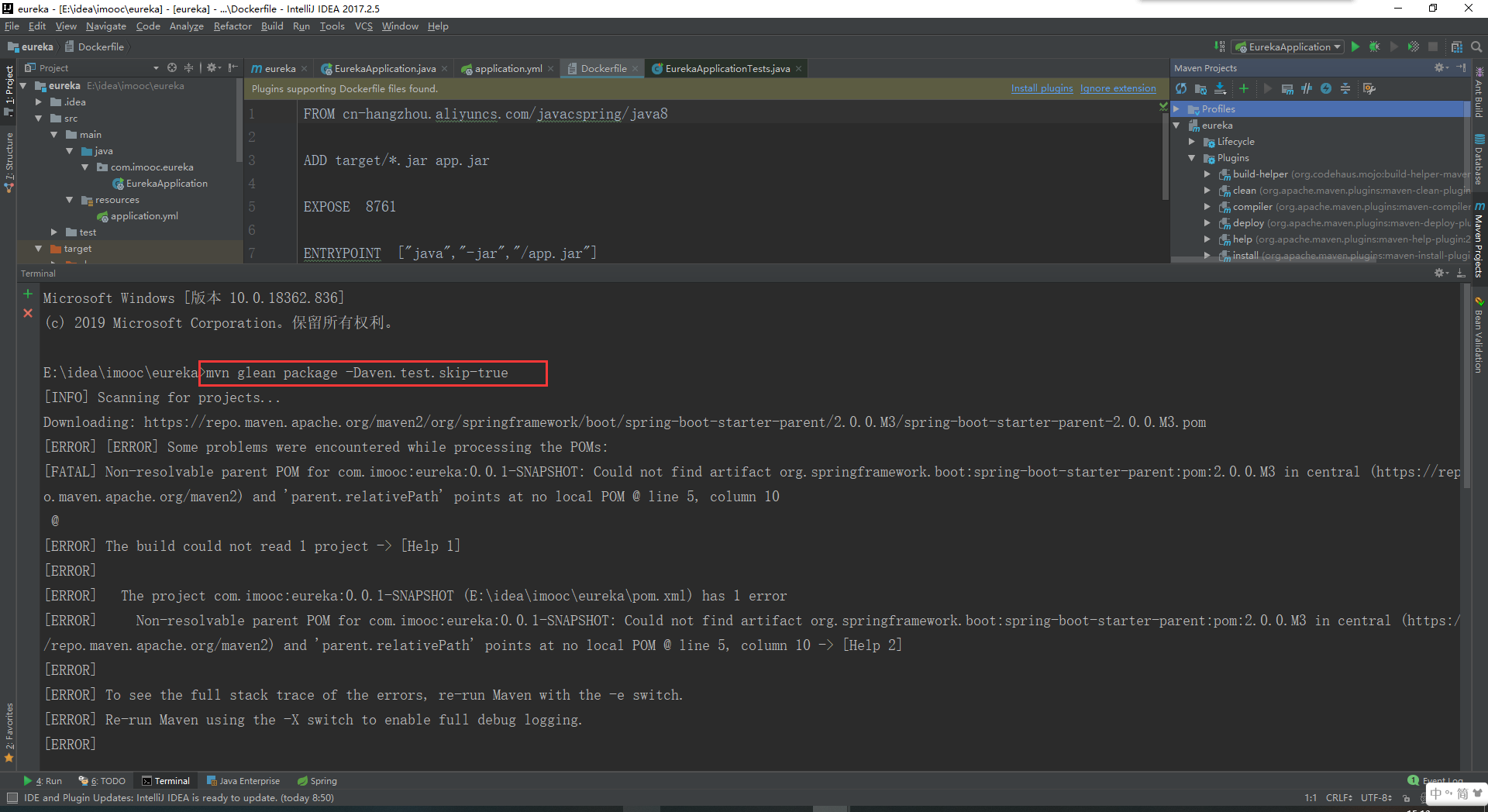Open the EurekaApplication run configuration dropdown
Screen dimensions: 1488x812
tap(1288, 46)
